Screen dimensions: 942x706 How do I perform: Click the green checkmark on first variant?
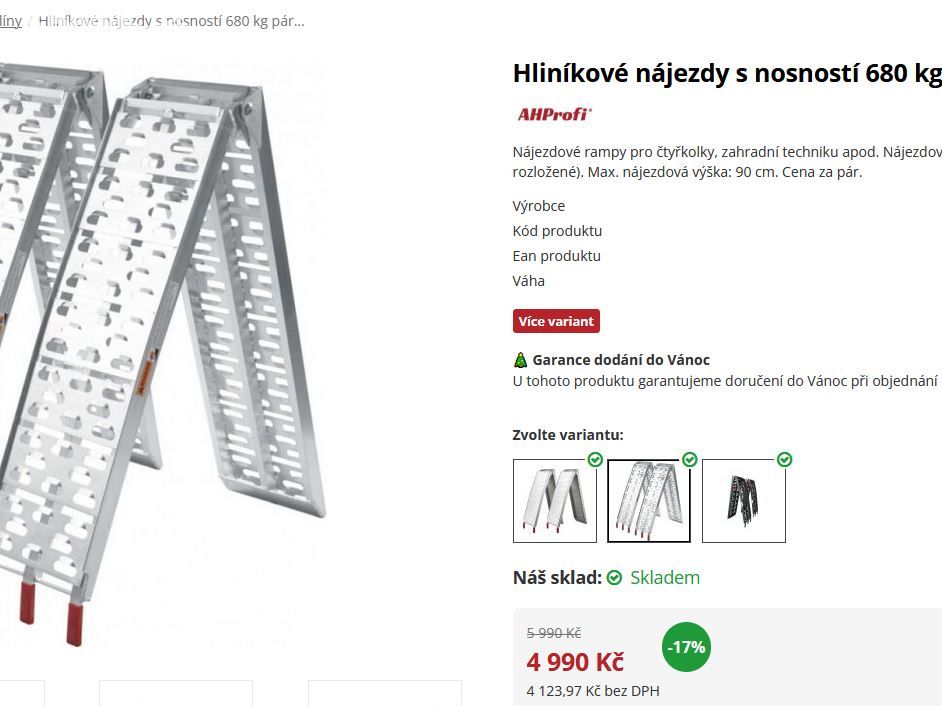click(x=595, y=460)
